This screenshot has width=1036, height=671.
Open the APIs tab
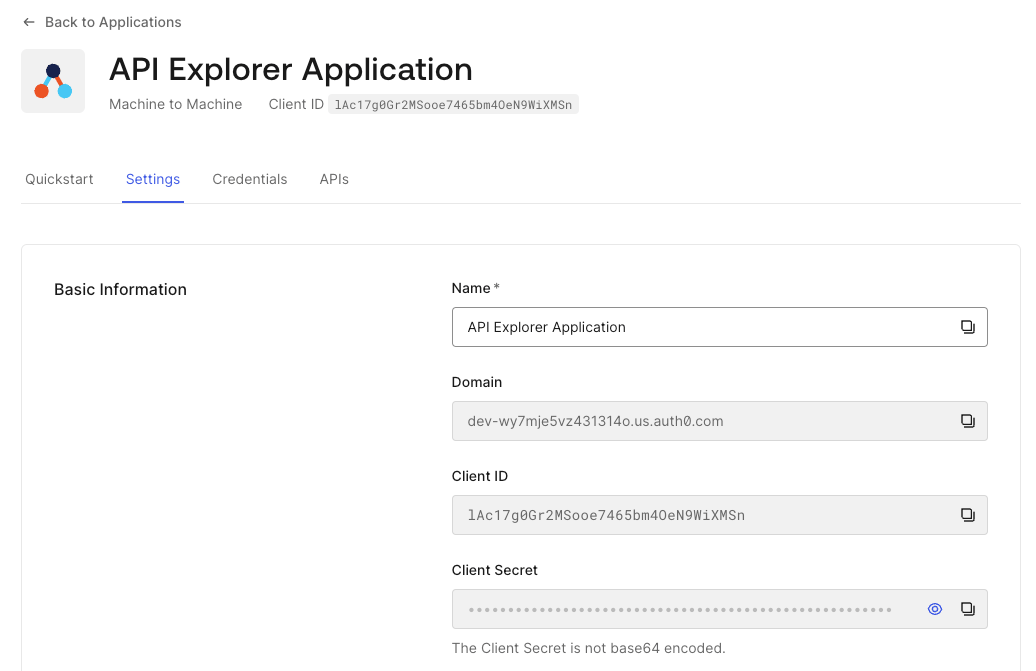(x=334, y=179)
